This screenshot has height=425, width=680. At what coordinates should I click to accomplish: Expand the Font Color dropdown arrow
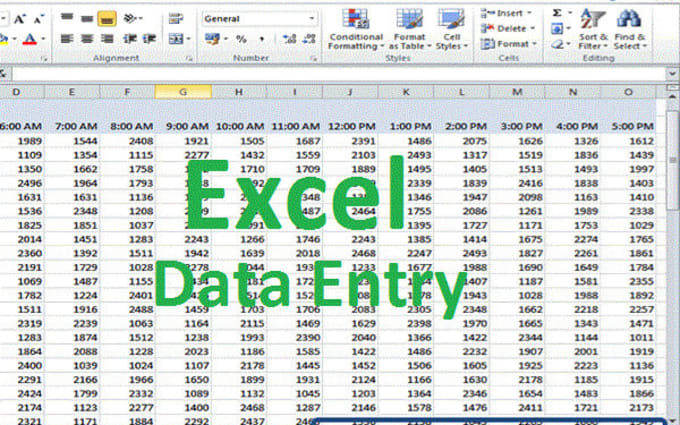tap(43, 39)
